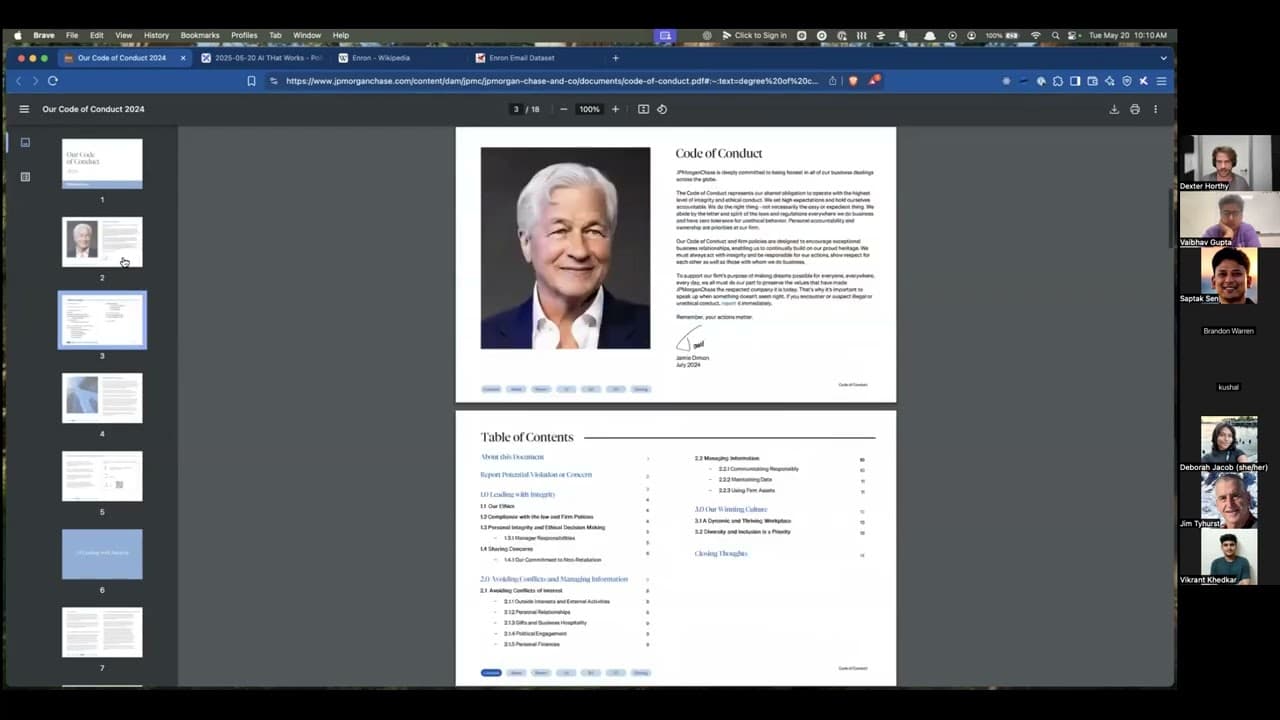This screenshot has width=1280, height=720.
Task: Open the Brave Wallet icon
Action: (1092, 81)
